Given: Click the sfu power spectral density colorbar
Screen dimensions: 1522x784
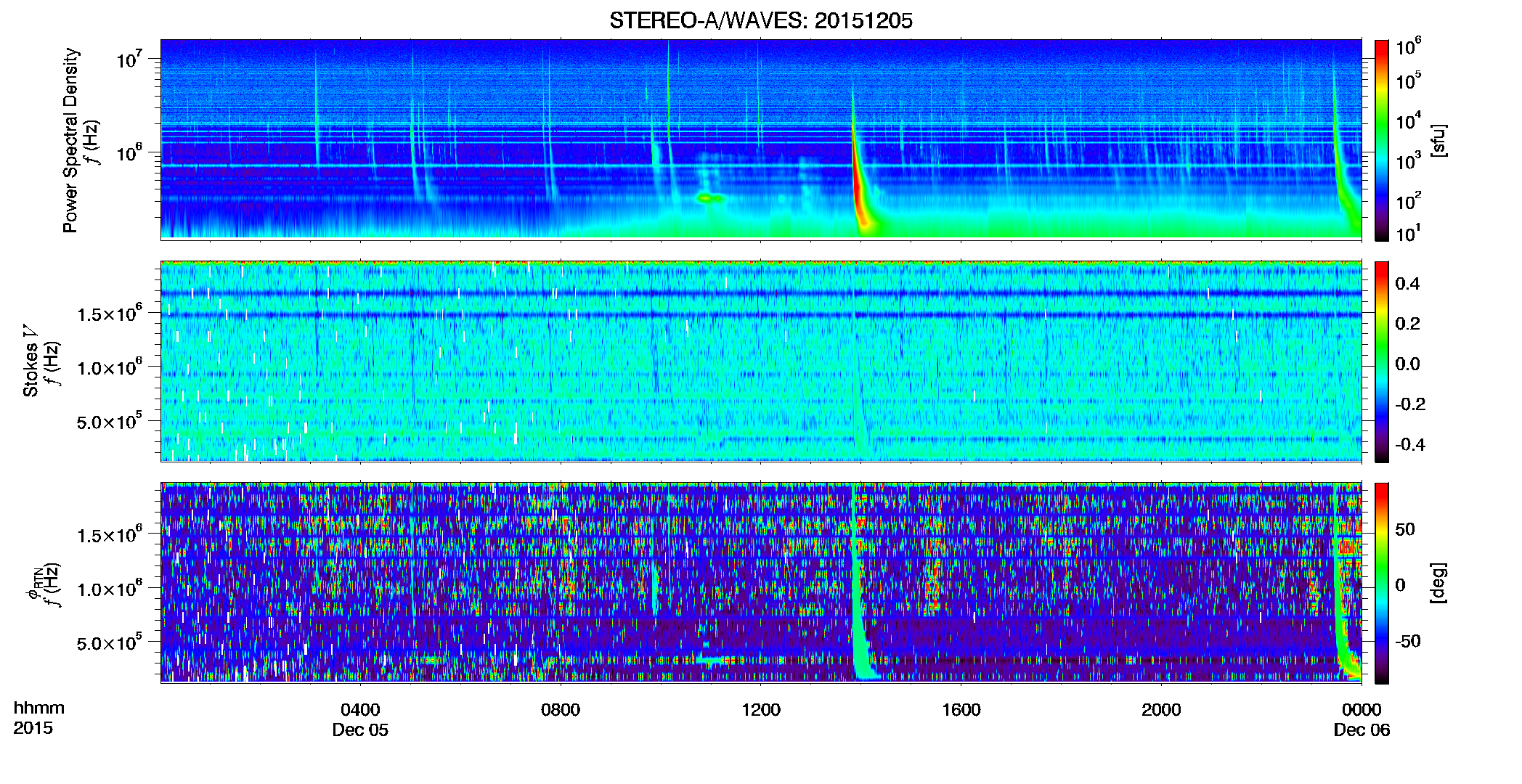Looking at the screenshot, I should 1382,140.
